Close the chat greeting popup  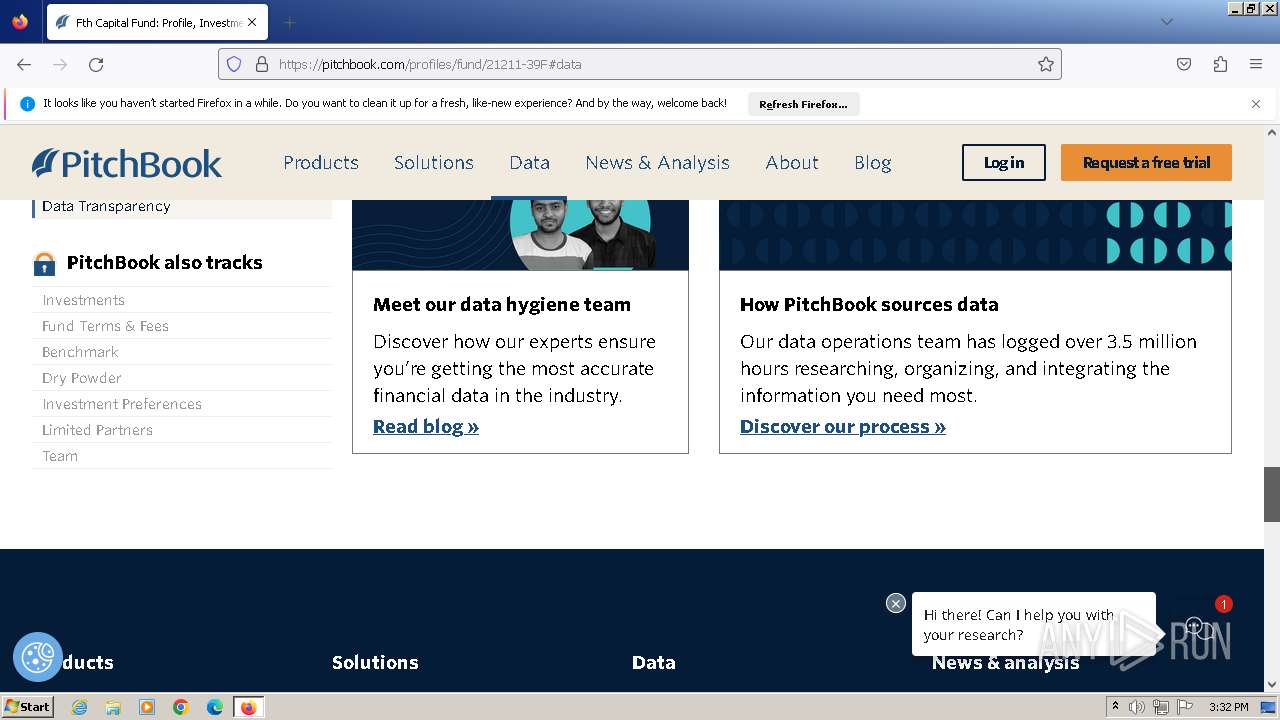pos(896,603)
